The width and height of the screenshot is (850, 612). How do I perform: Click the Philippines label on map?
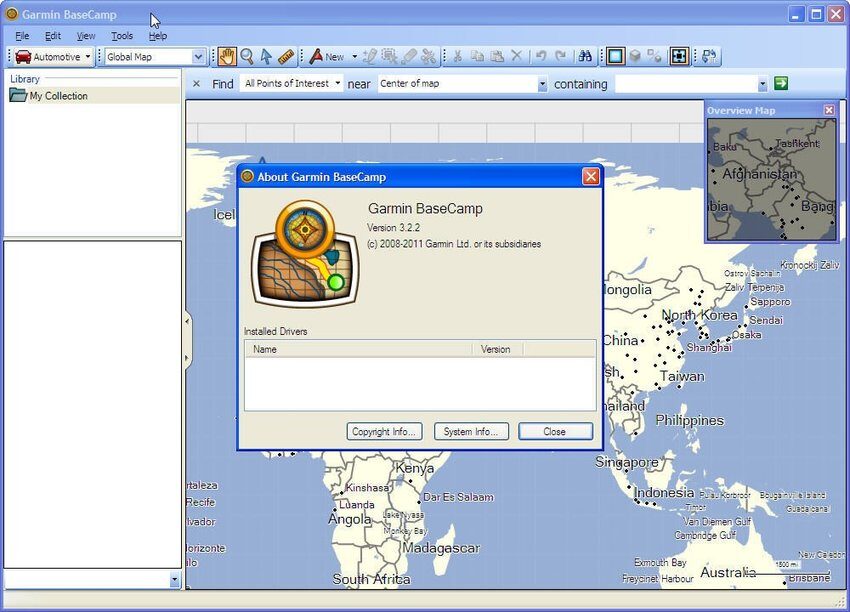coord(690,420)
